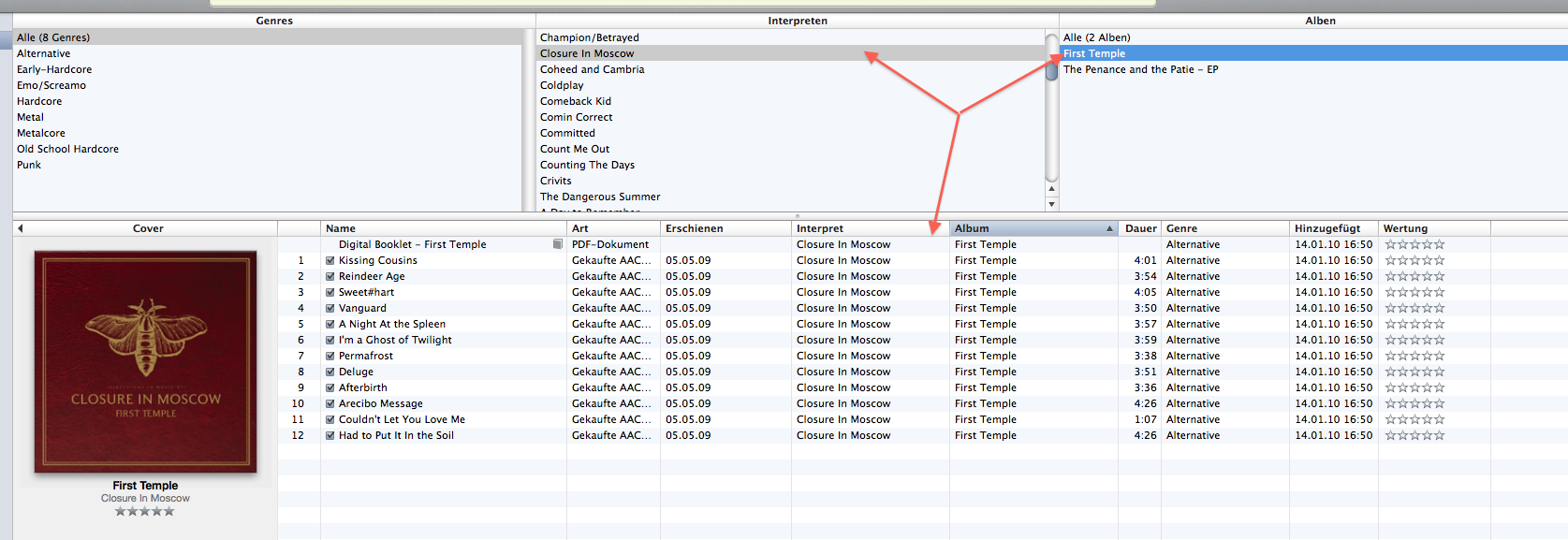This screenshot has height=540, width=1568.
Task: Click the PDF-Dokument type cell
Action: pos(610,244)
